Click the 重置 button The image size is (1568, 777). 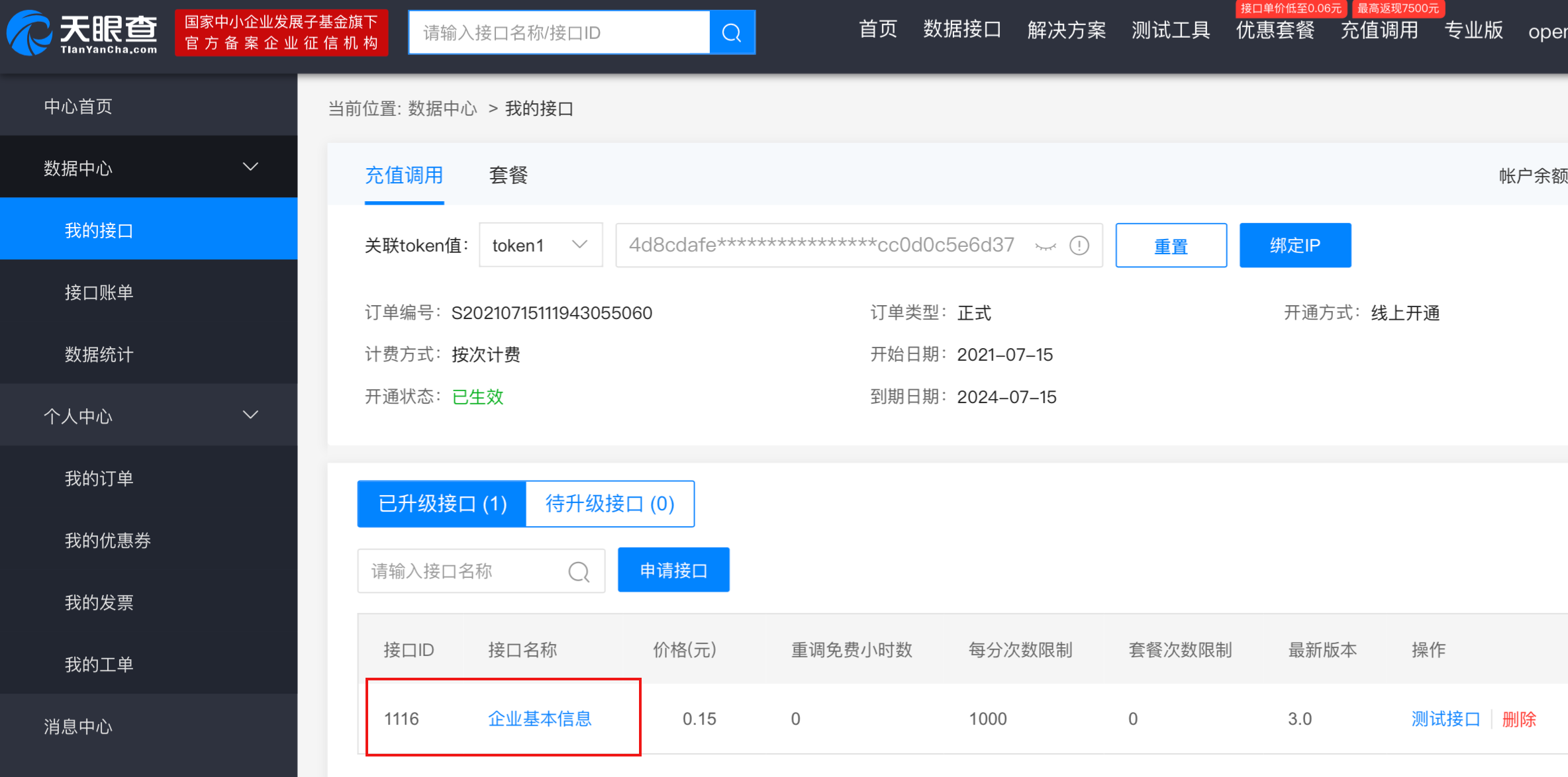pos(1171,246)
